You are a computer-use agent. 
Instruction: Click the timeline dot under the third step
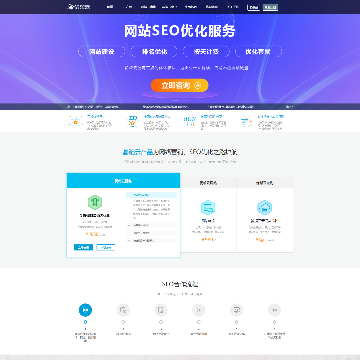click(x=161, y=322)
